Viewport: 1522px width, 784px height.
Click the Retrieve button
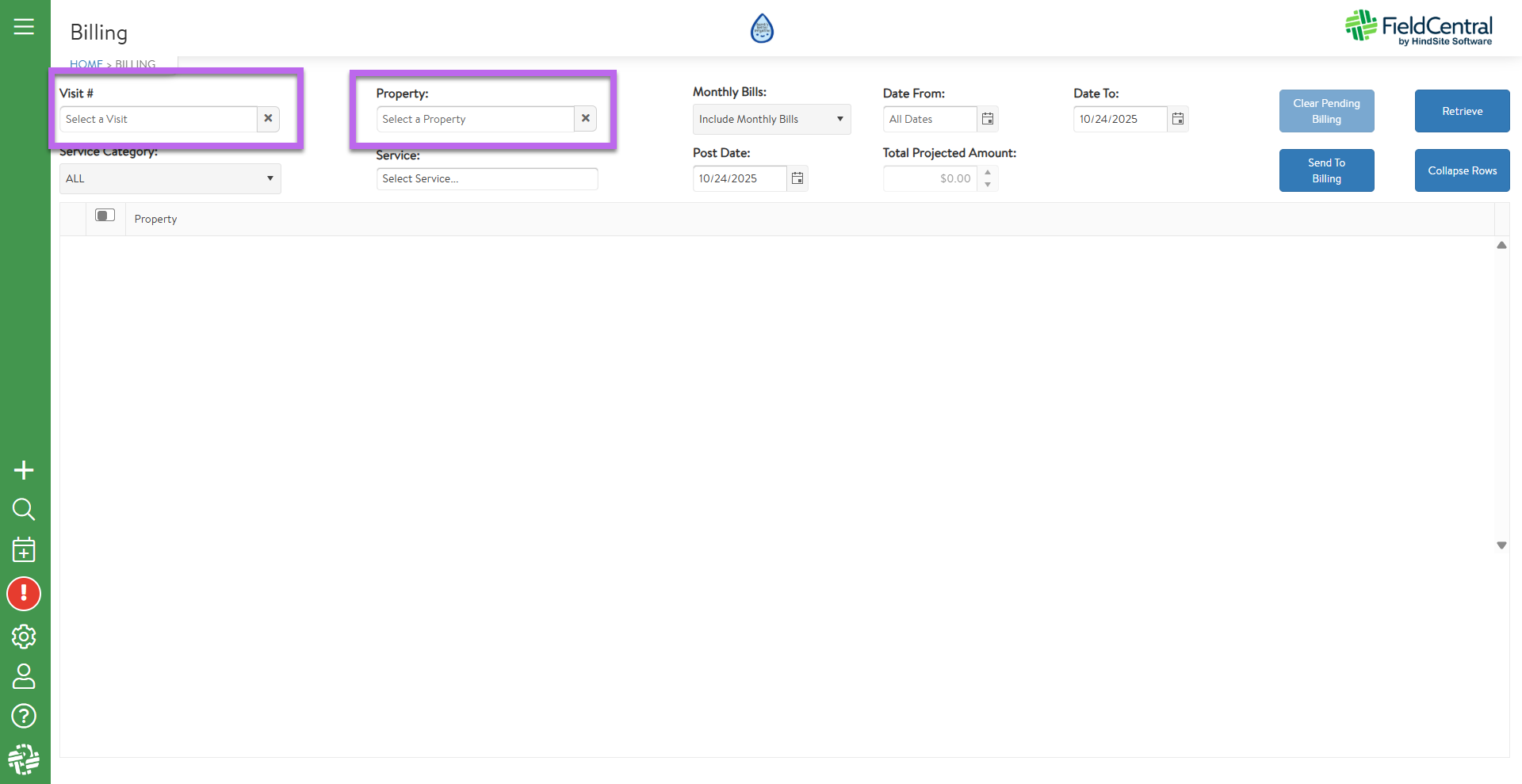pos(1462,111)
